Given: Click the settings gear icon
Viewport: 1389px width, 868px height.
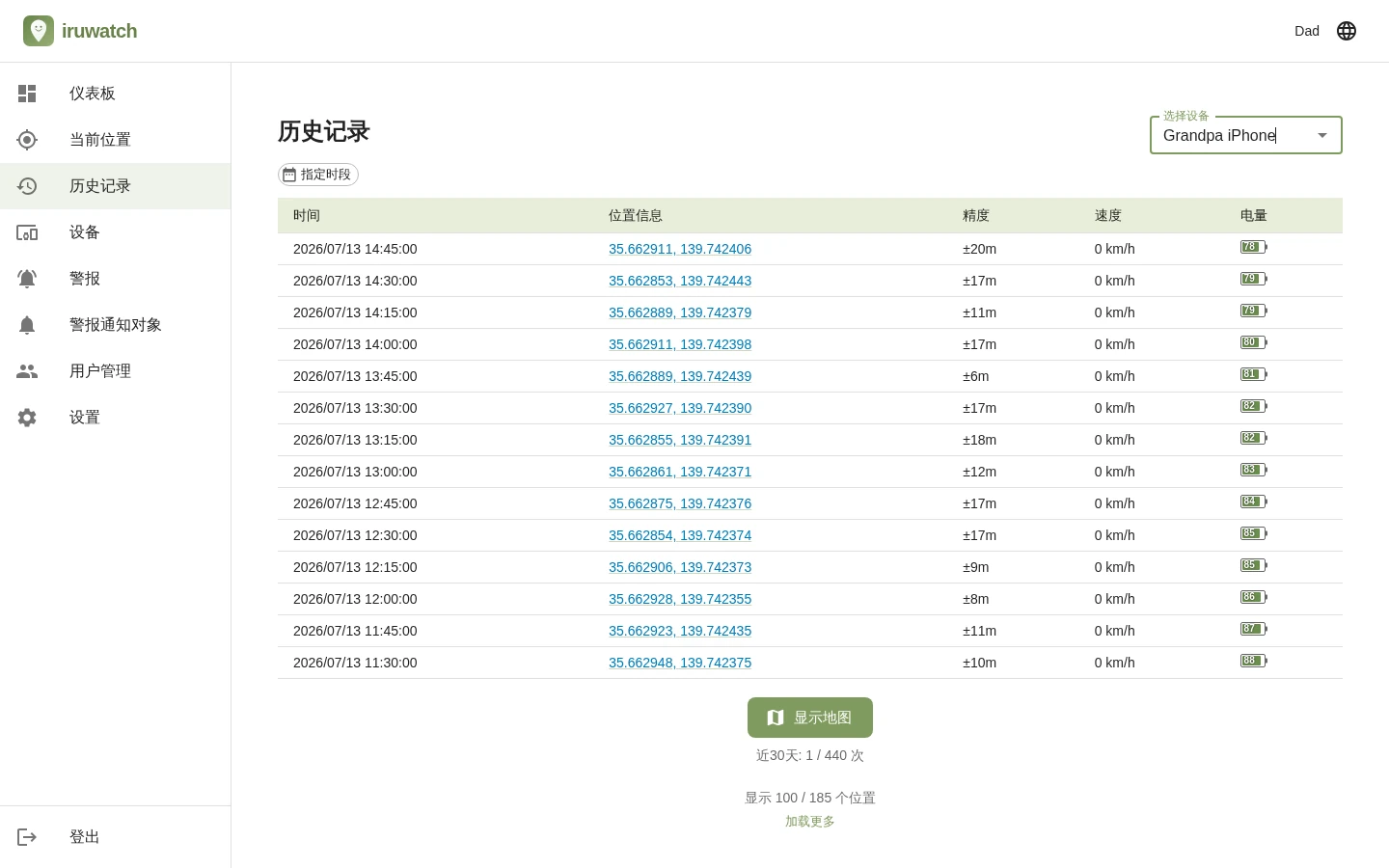Looking at the screenshot, I should (x=27, y=418).
